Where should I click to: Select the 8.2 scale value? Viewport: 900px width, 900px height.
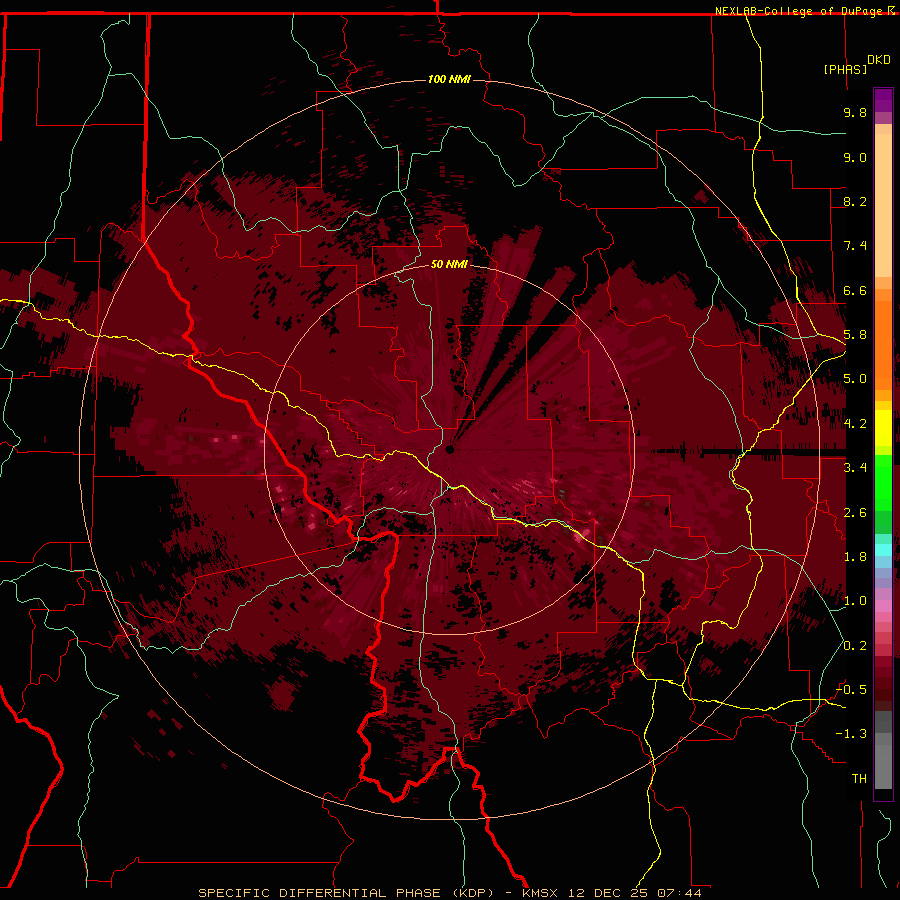point(855,201)
